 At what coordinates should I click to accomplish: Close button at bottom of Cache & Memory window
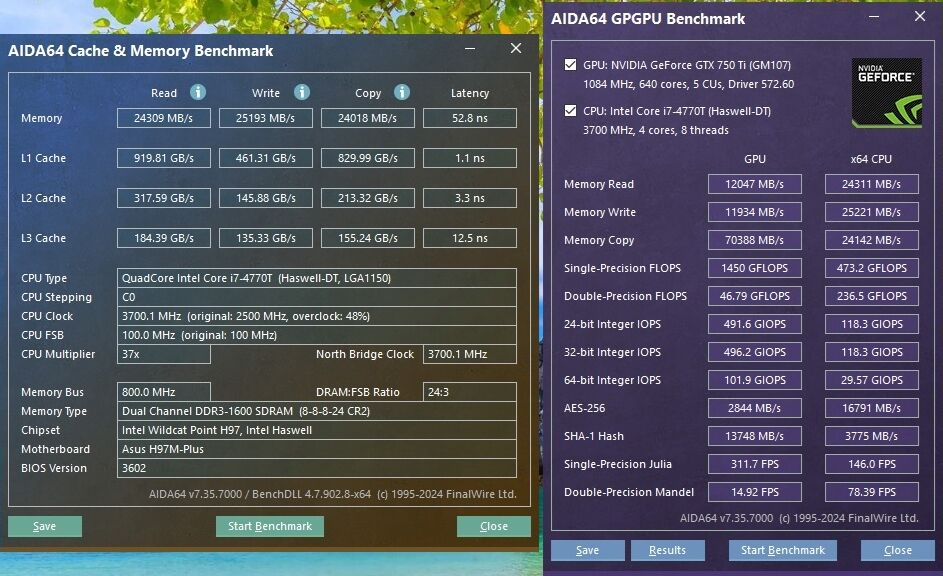[494, 526]
